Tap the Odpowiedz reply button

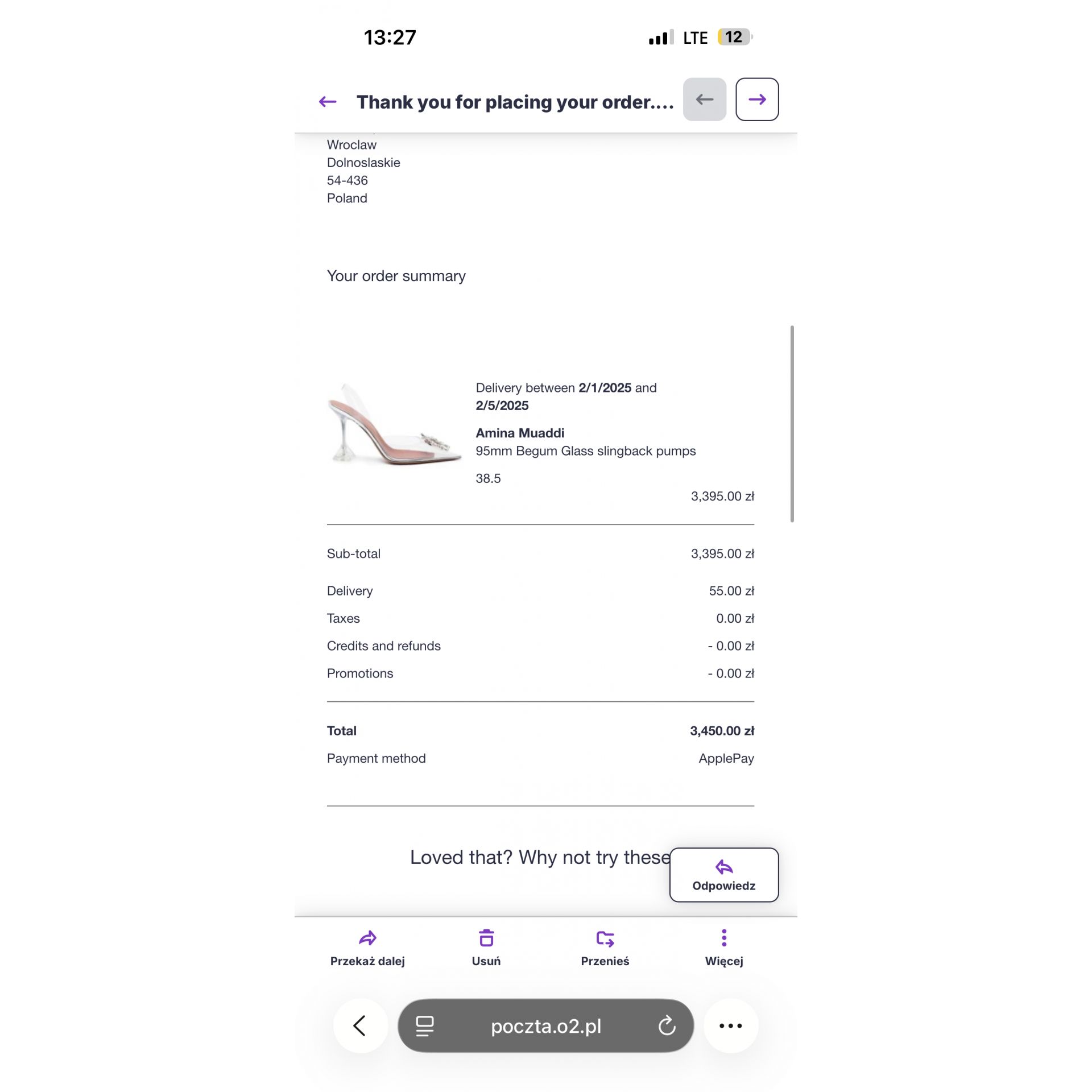723,875
